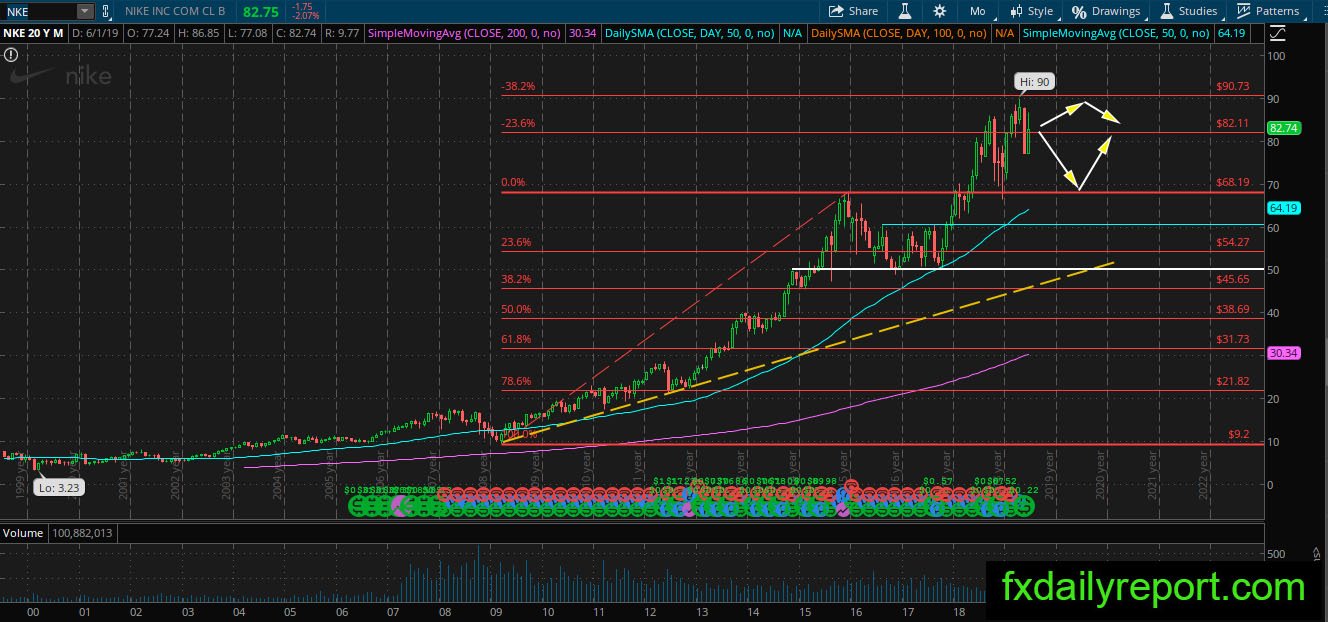1328x622 pixels.
Task: Click the $82.11 Fibonacci level label
Action: [x=1233, y=123]
